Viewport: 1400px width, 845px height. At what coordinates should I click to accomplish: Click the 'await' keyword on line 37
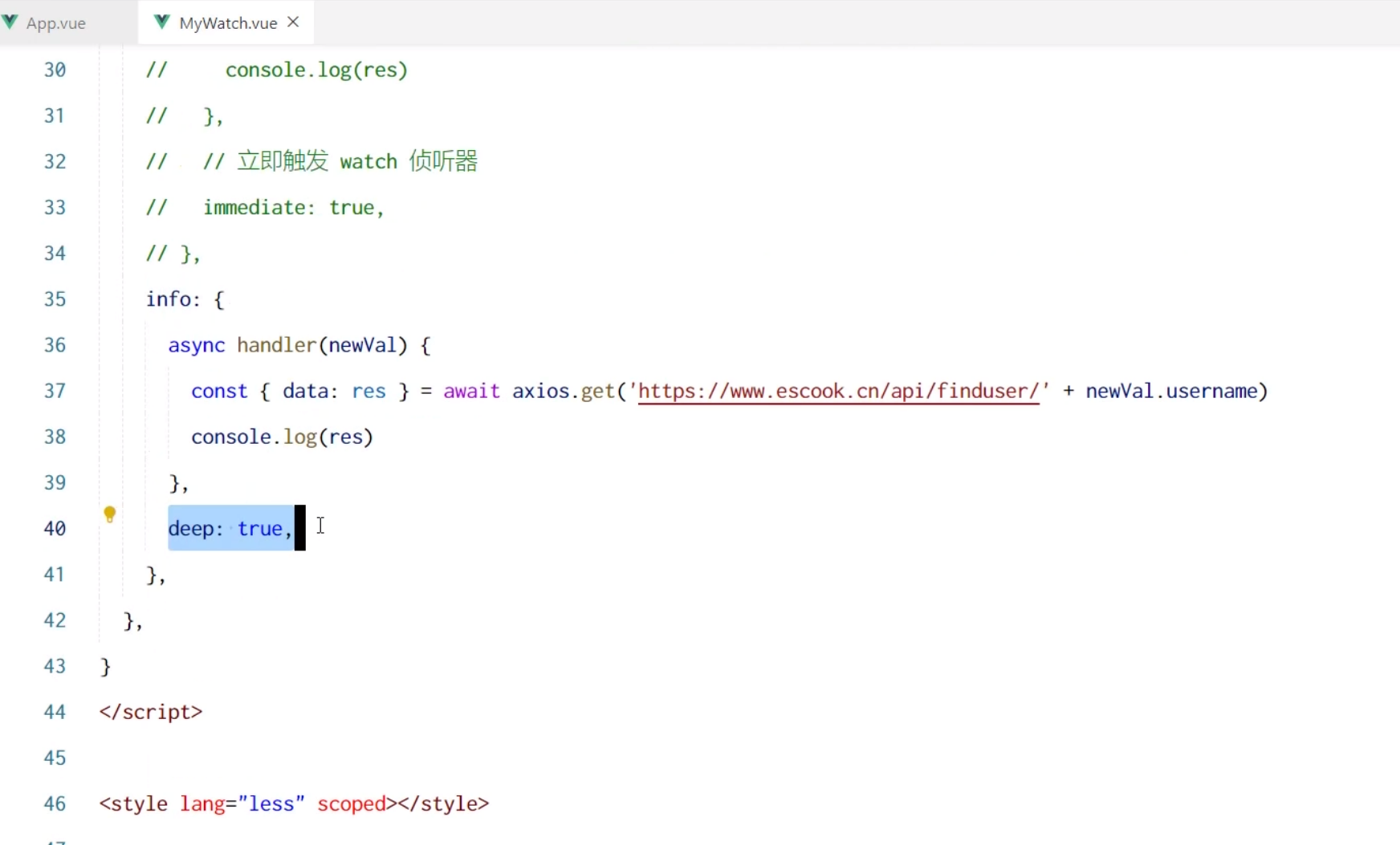(x=472, y=392)
